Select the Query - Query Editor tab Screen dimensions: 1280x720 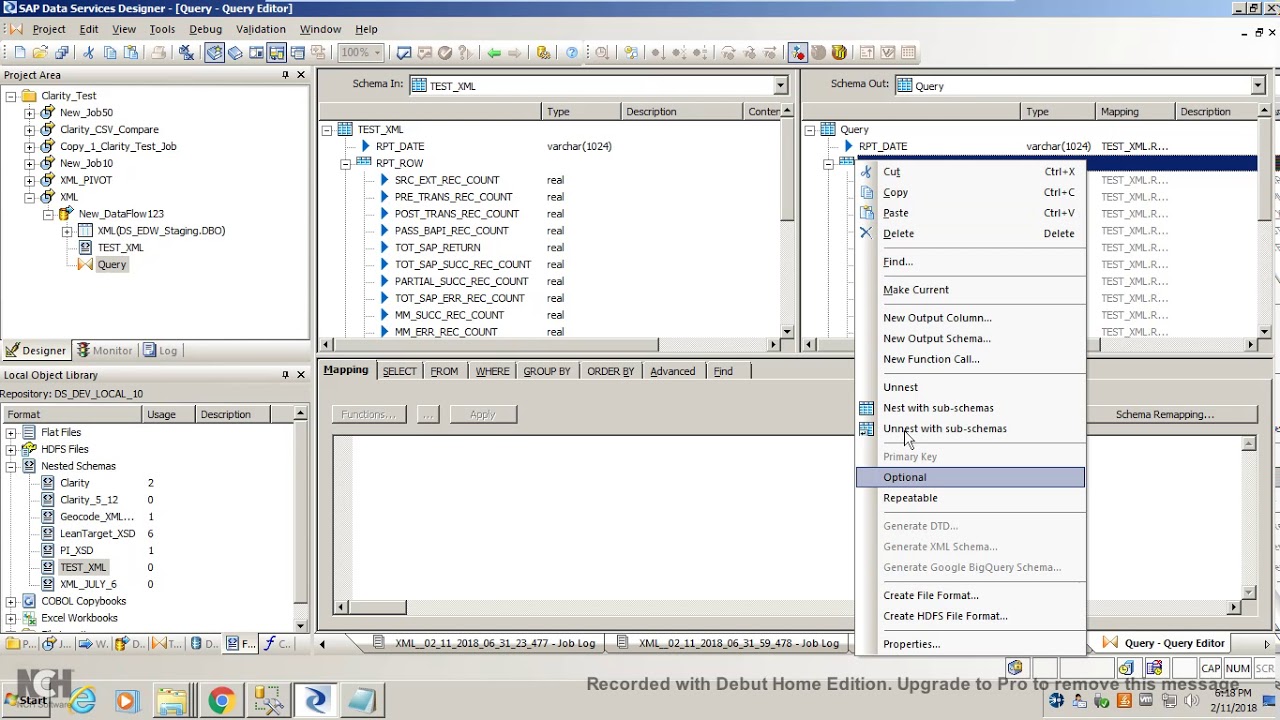1165,644
